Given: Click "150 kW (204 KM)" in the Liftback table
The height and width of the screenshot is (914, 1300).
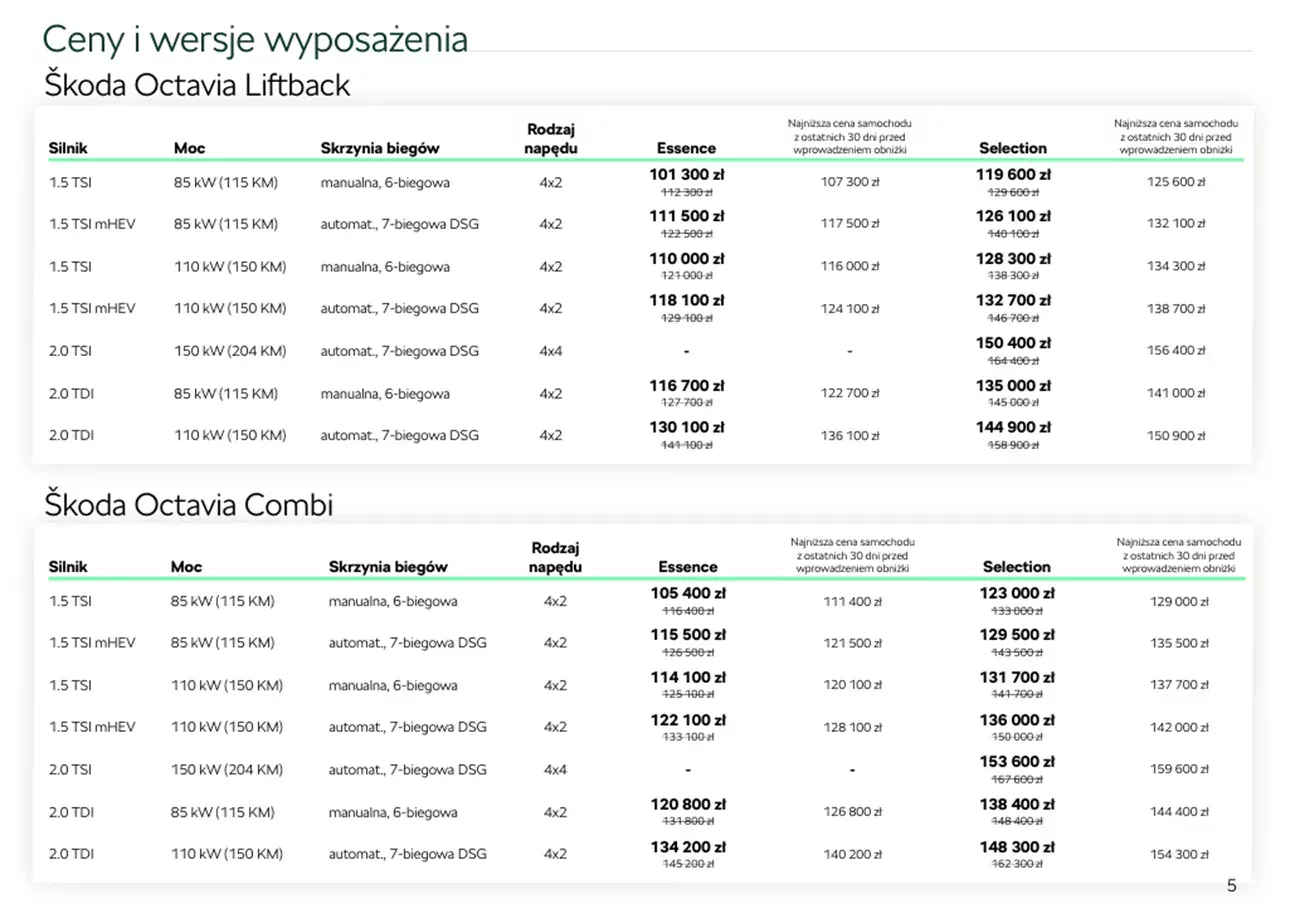Looking at the screenshot, I should click(x=230, y=351).
